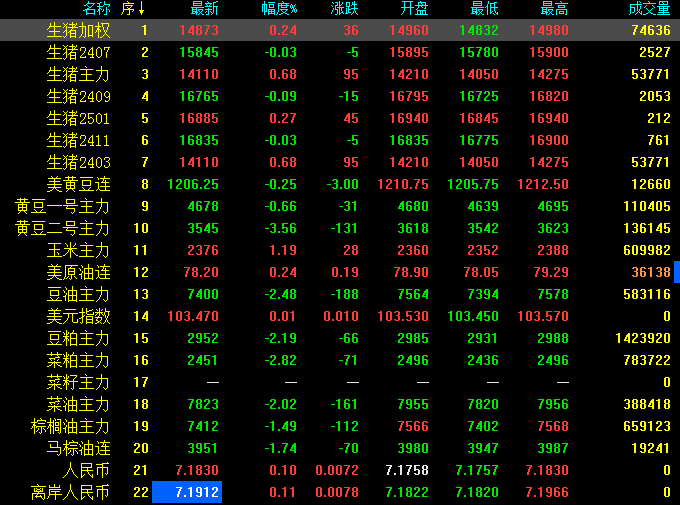Viewport: 680px width, 505px height.
Task: Sort by the 序 column header arrow
Action: pos(141,8)
